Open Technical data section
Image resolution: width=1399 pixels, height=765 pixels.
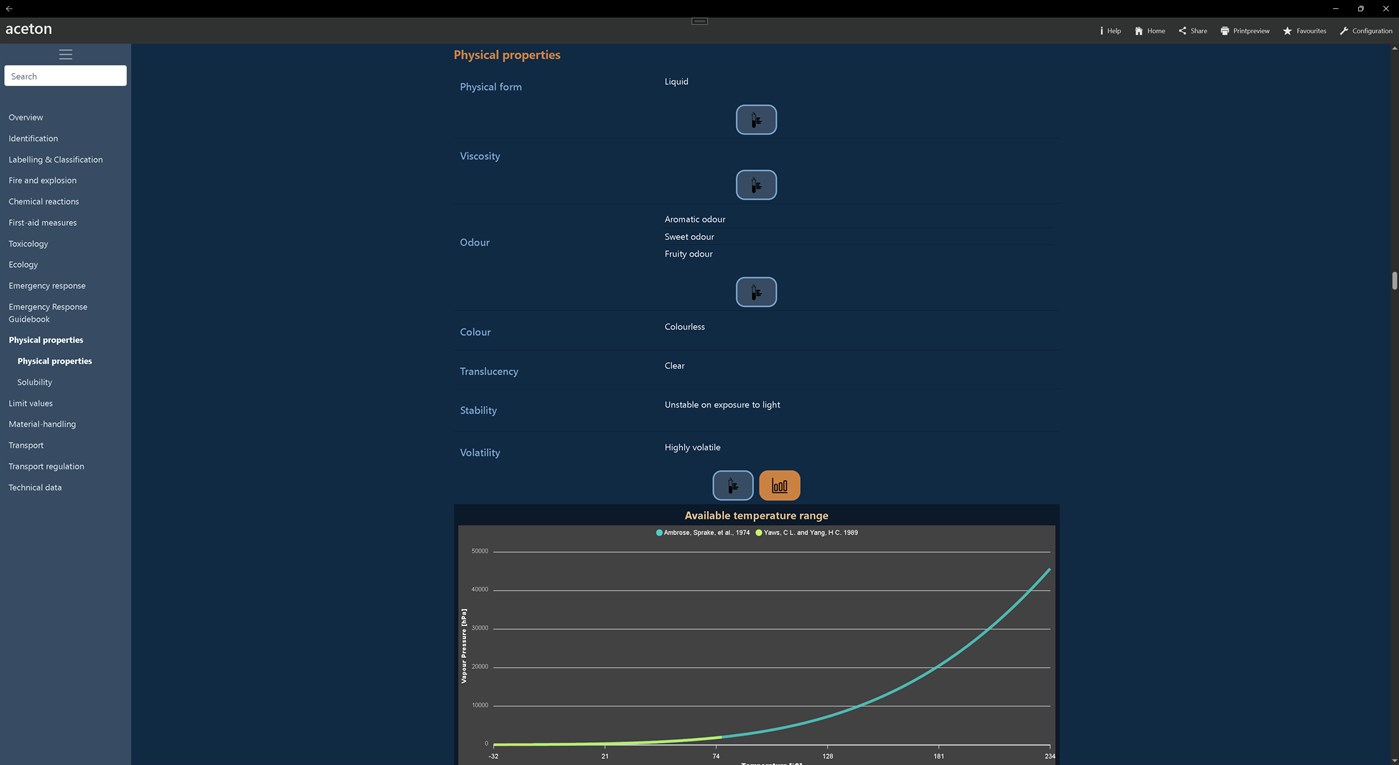pyautogui.click(x=35, y=487)
